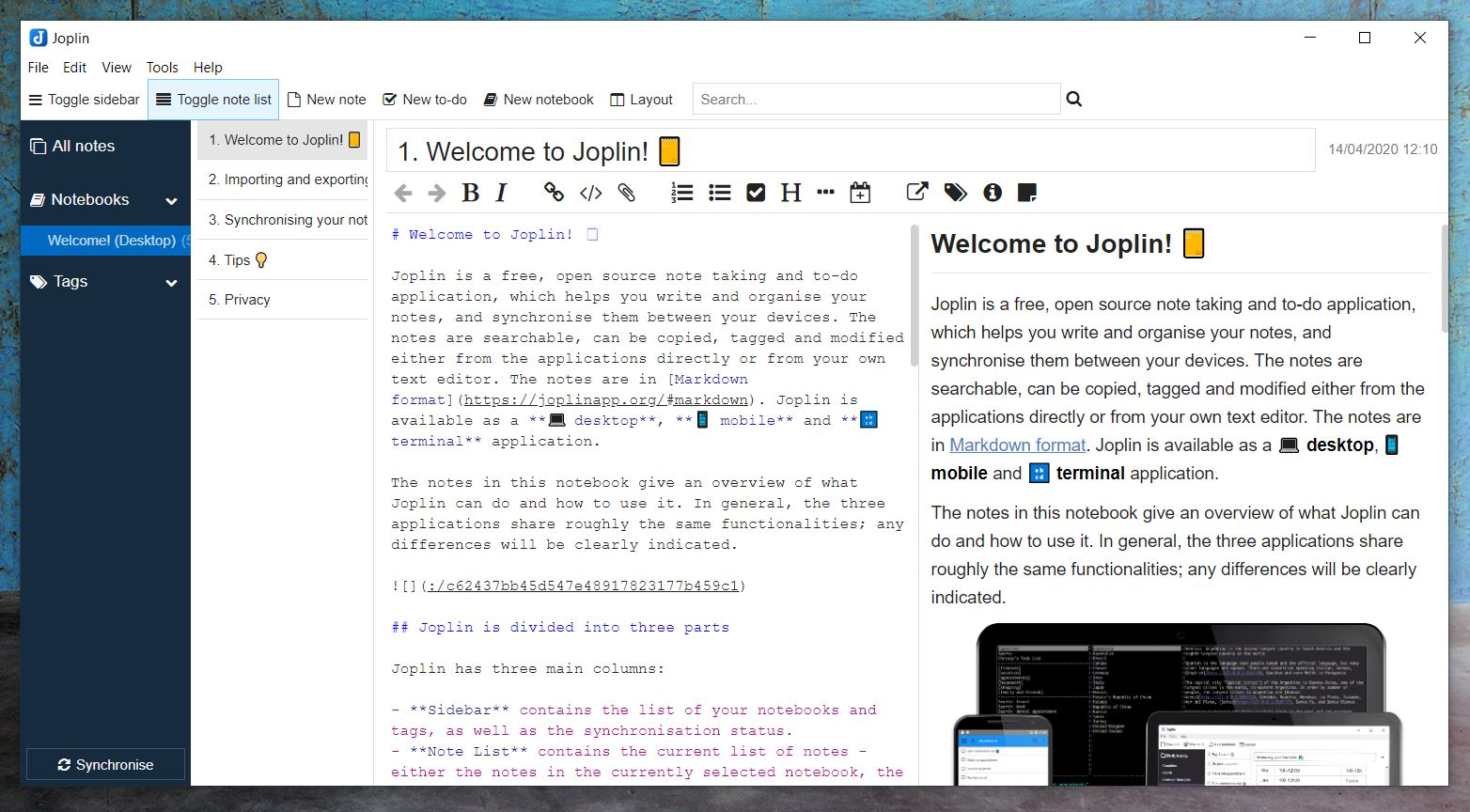
Task: Insert a hyperlink using the link icon
Action: [554, 193]
